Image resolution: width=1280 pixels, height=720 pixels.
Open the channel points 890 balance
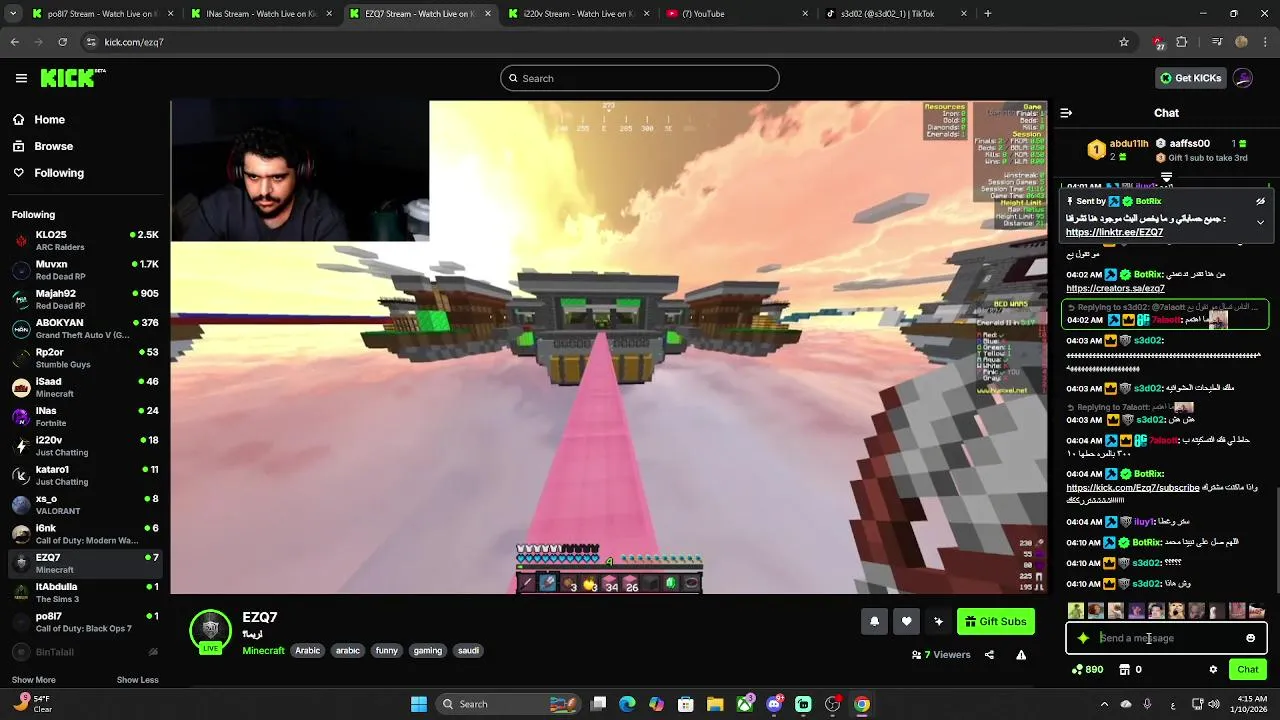coord(1087,669)
